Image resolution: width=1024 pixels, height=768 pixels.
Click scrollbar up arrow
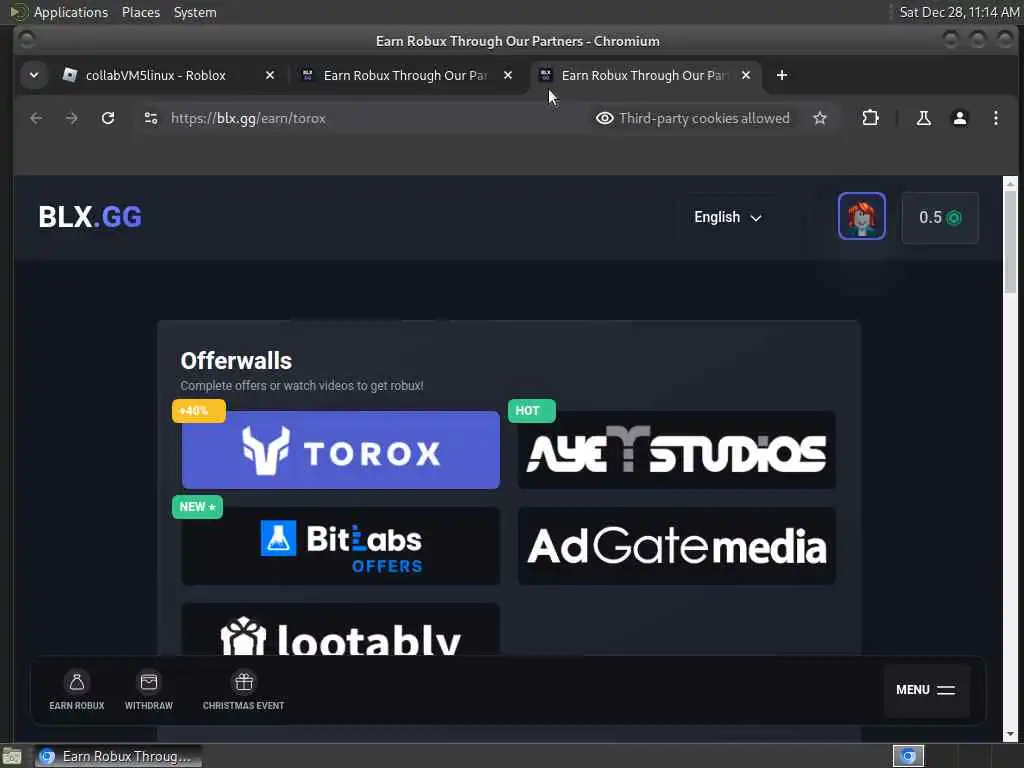pyautogui.click(x=1010, y=183)
